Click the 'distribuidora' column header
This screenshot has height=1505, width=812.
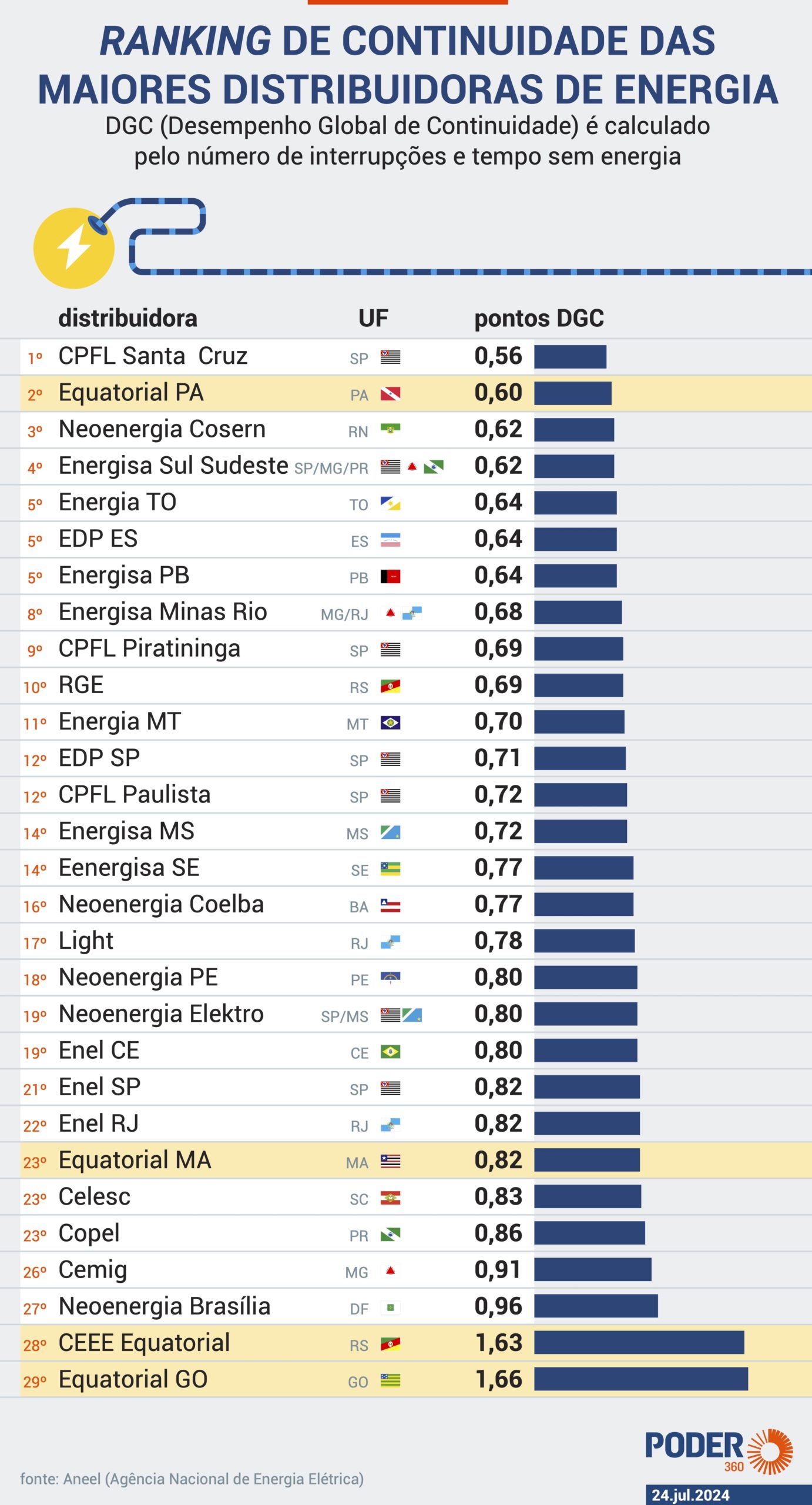[127, 318]
